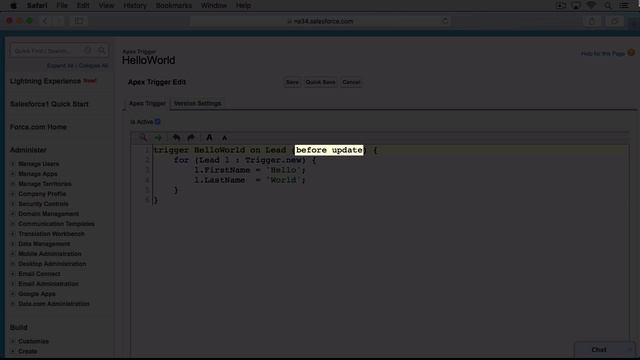
Task: Open Spotlight search in menu bar
Action: 608,5
